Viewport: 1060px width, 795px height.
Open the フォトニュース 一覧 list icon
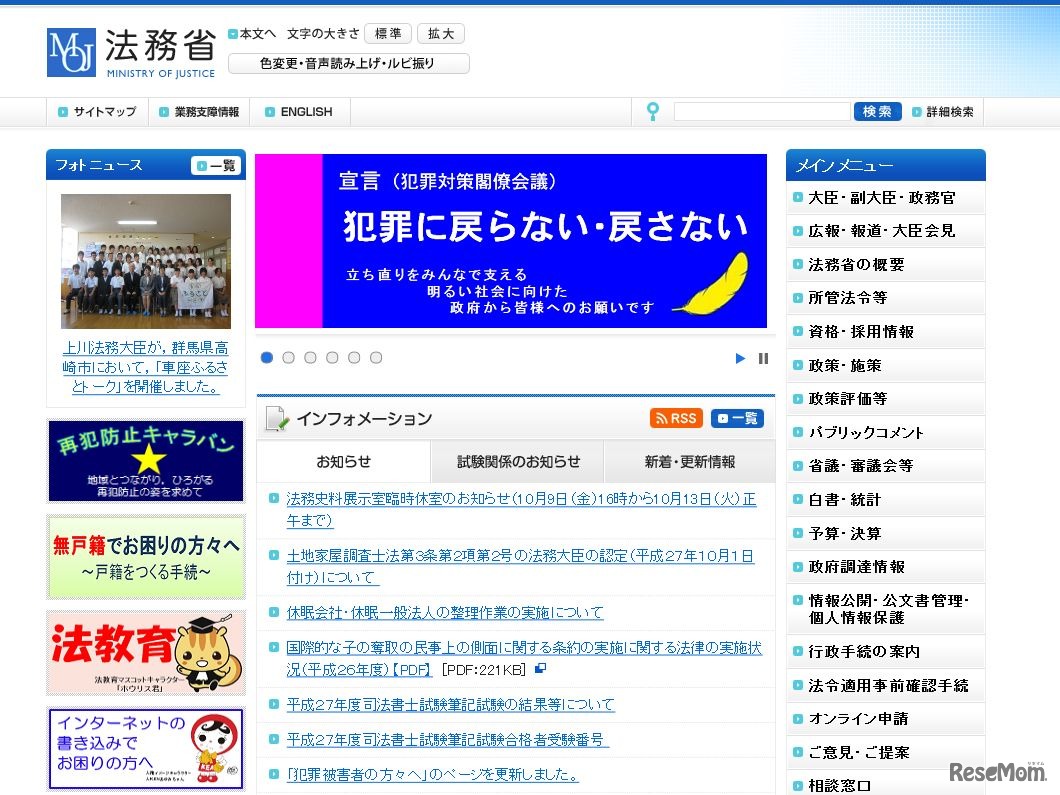tap(215, 165)
